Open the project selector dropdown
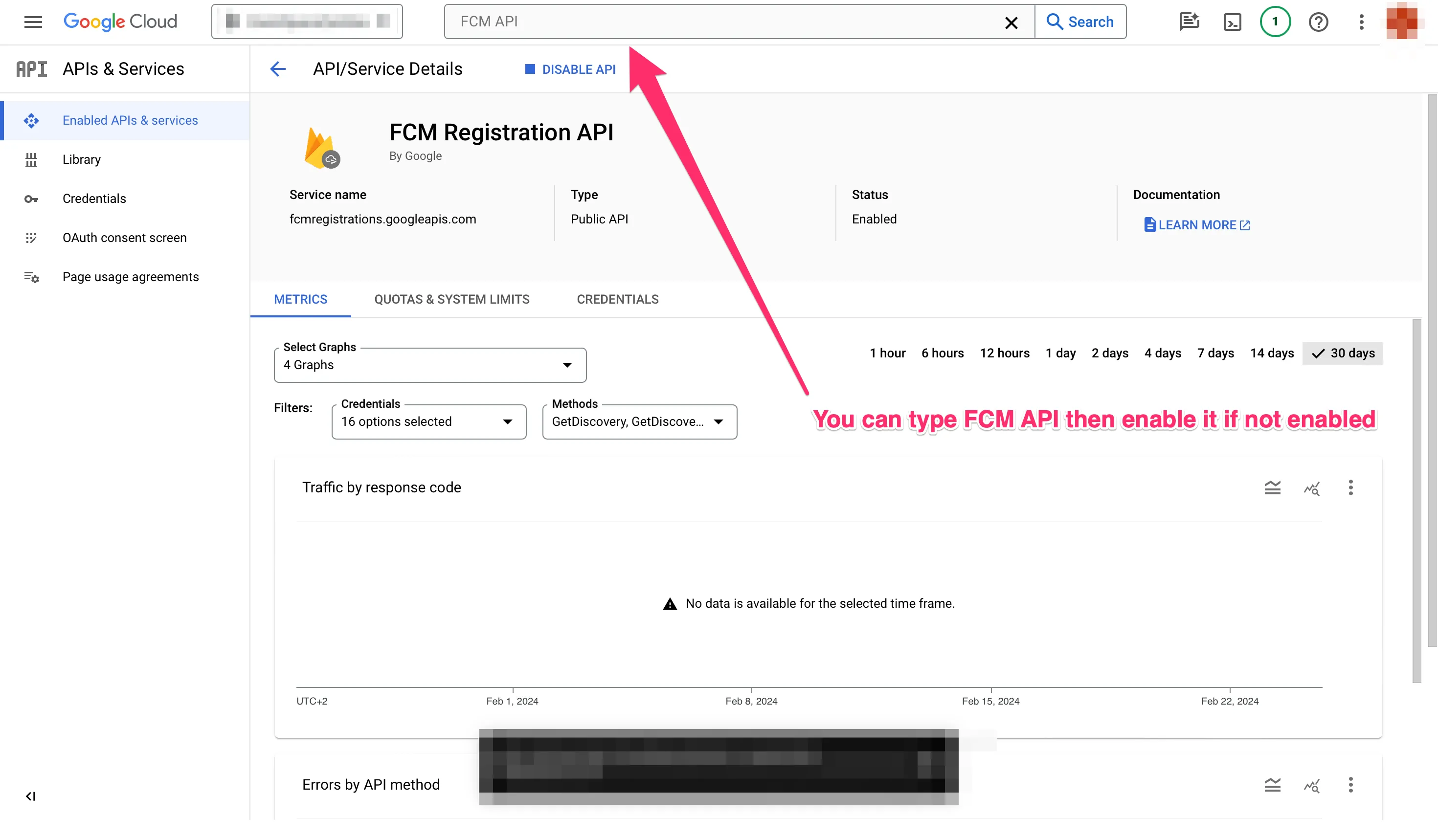 [307, 22]
